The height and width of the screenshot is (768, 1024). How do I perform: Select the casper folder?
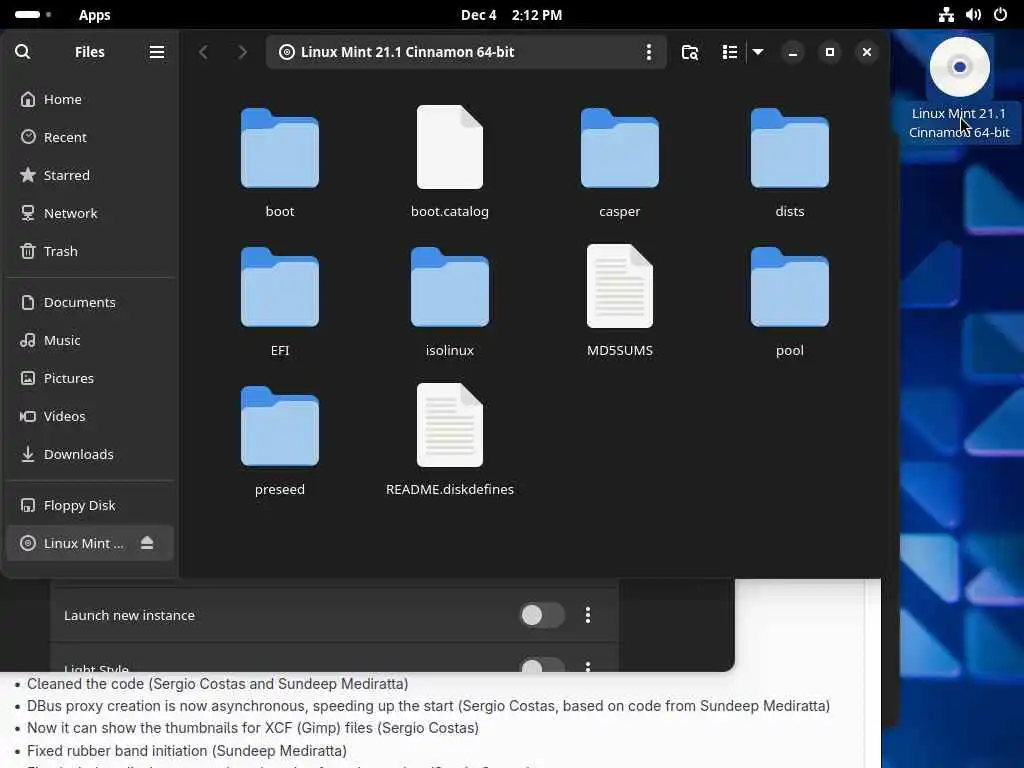[x=620, y=162]
